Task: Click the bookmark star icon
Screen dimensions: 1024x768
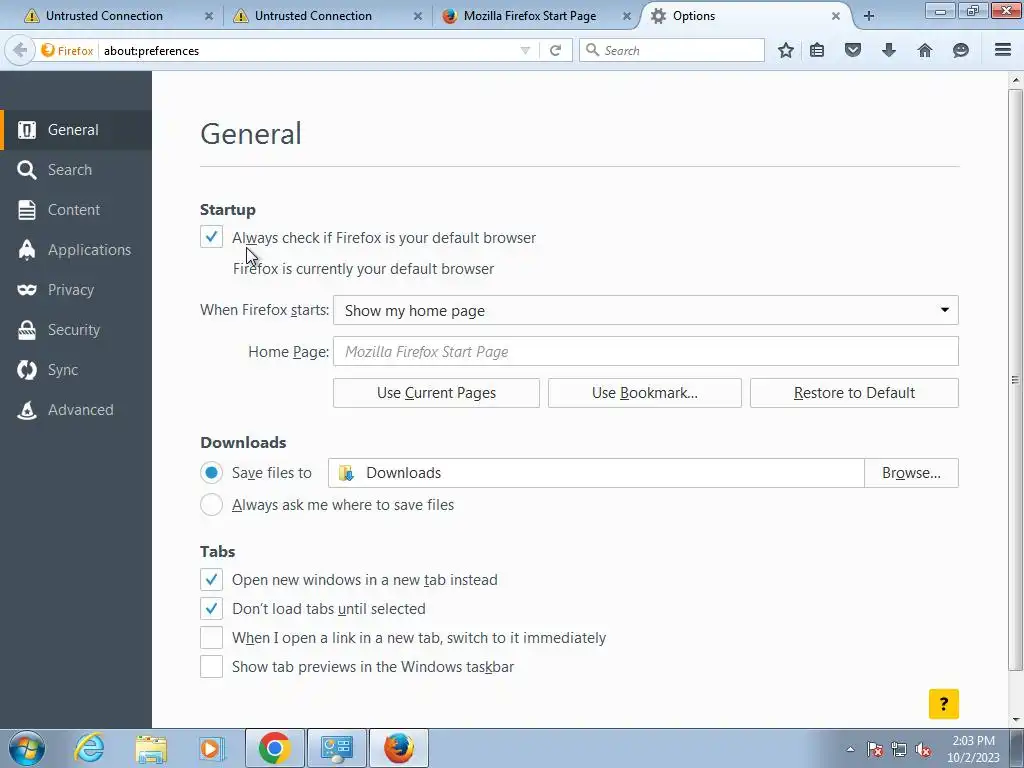Action: [786, 50]
